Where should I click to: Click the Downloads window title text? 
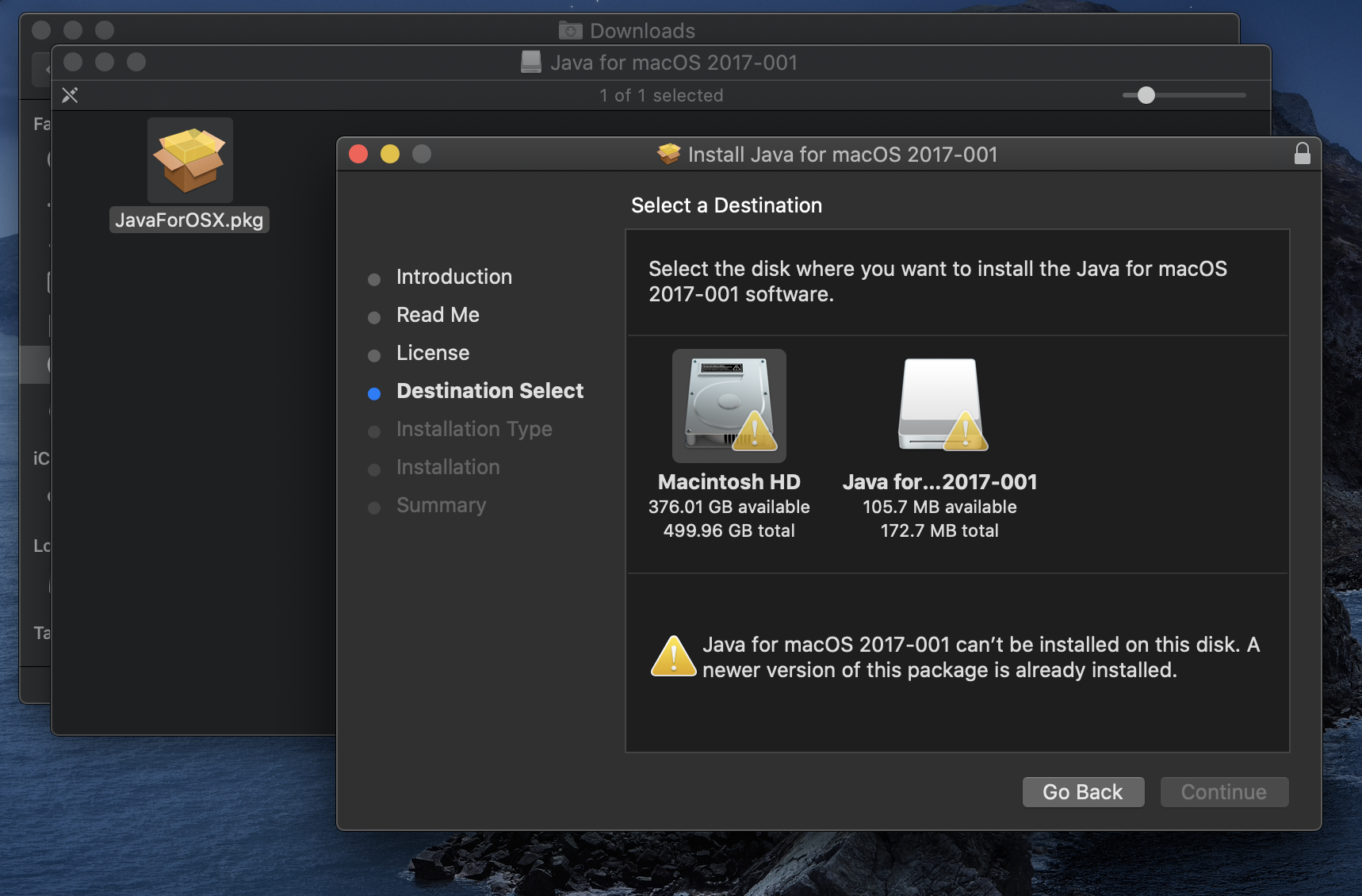[x=643, y=30]
